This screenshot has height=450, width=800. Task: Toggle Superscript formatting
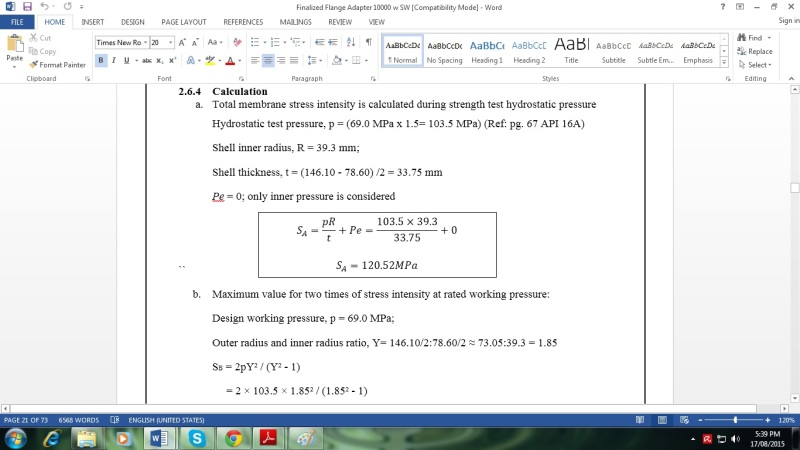pyautogui.click(x=172, y=60)
